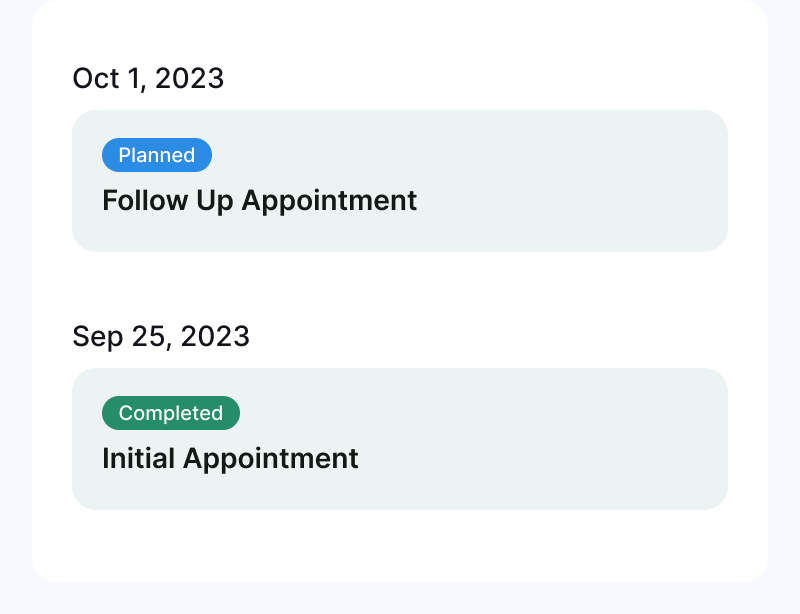Click the green Completed status badge

point(171,413)
